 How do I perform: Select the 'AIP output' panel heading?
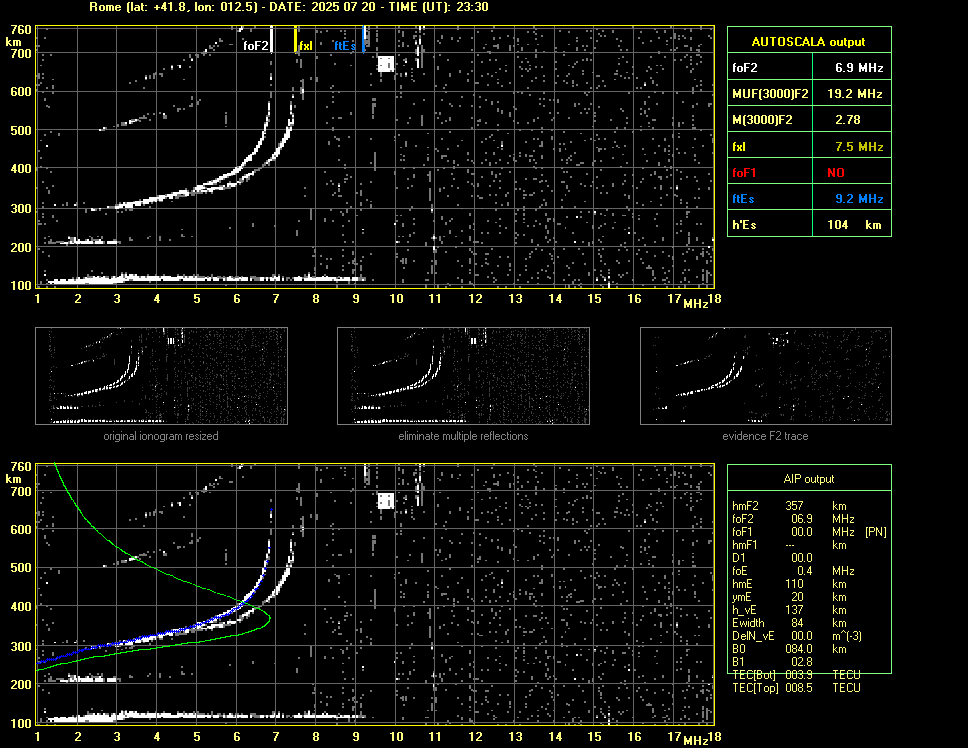(x=809, y=479)
